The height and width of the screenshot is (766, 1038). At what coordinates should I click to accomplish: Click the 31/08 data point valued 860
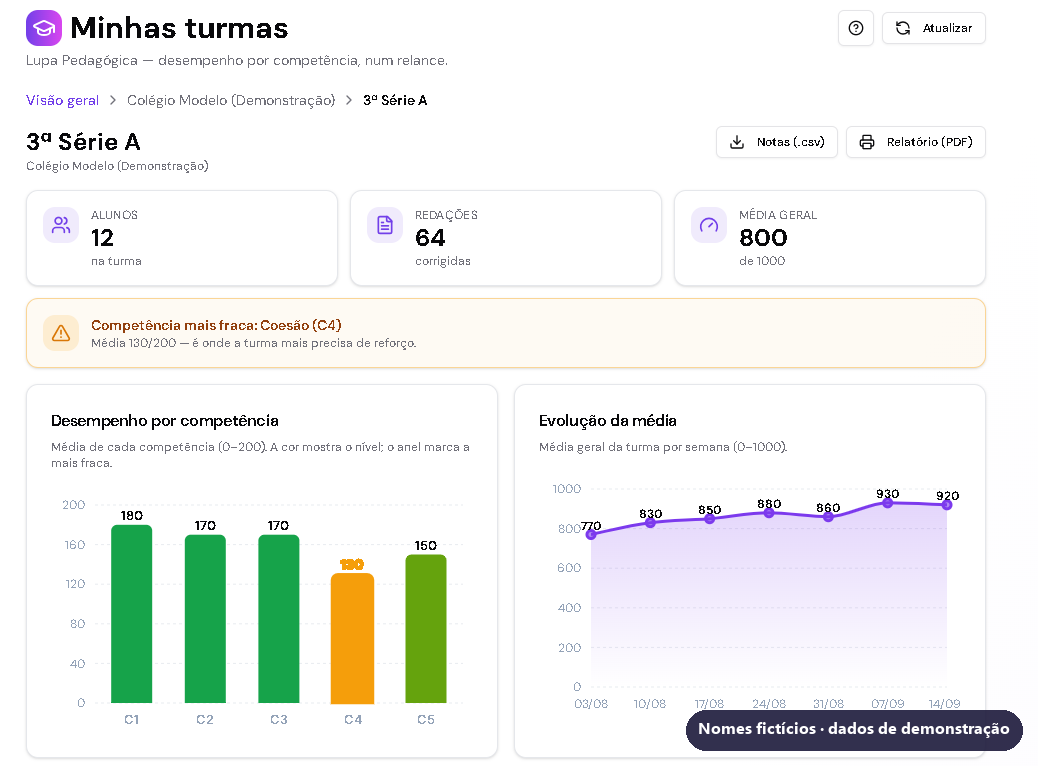[x=828, y=516]
